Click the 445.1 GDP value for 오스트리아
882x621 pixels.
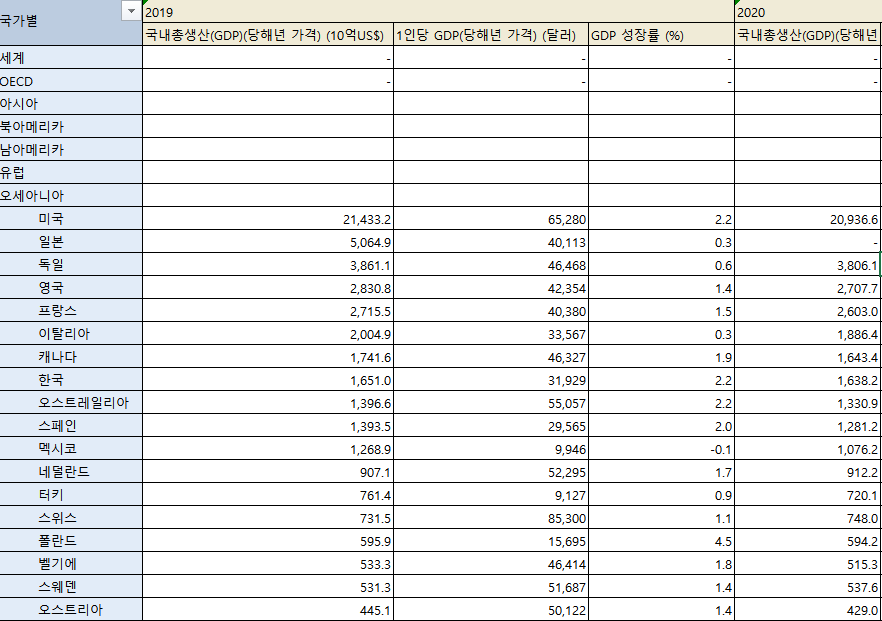click(268, 611)
